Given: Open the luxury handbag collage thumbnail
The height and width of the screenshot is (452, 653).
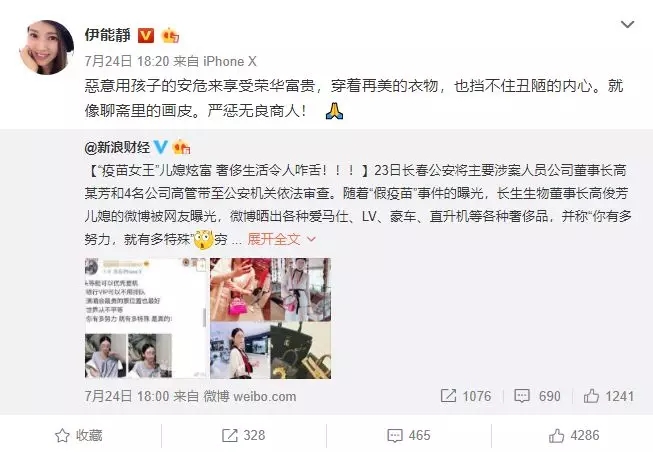Looking at the screenshot, I should [271, 318].
